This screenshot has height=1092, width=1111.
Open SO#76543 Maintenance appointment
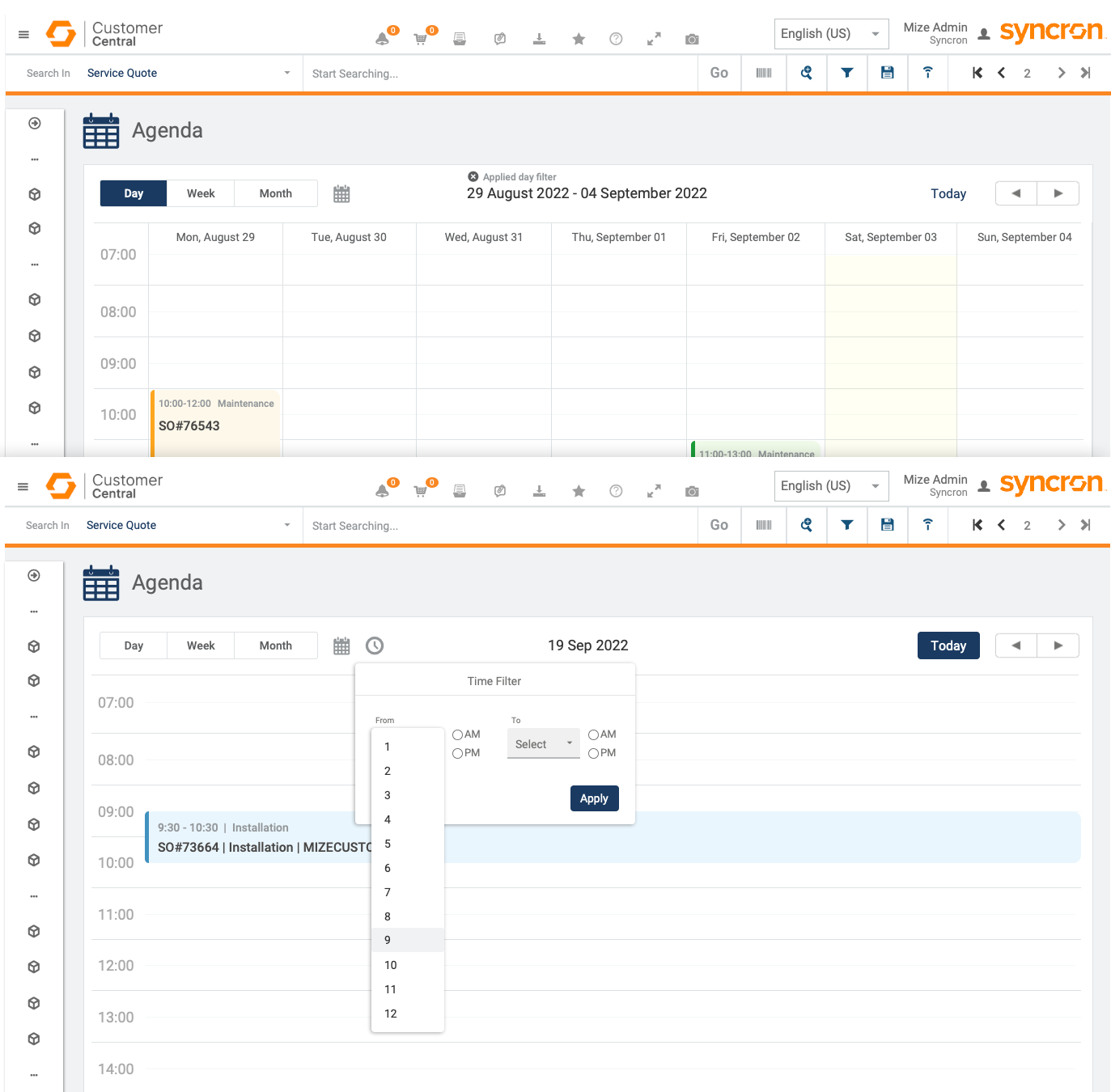pyautogui.click(x=216, y=422)
